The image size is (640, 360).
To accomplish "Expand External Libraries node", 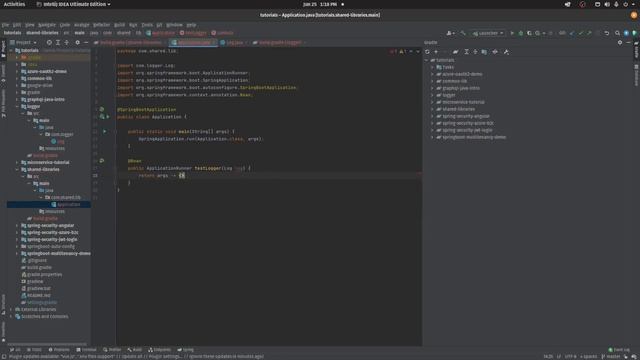I will coord(11,309).
